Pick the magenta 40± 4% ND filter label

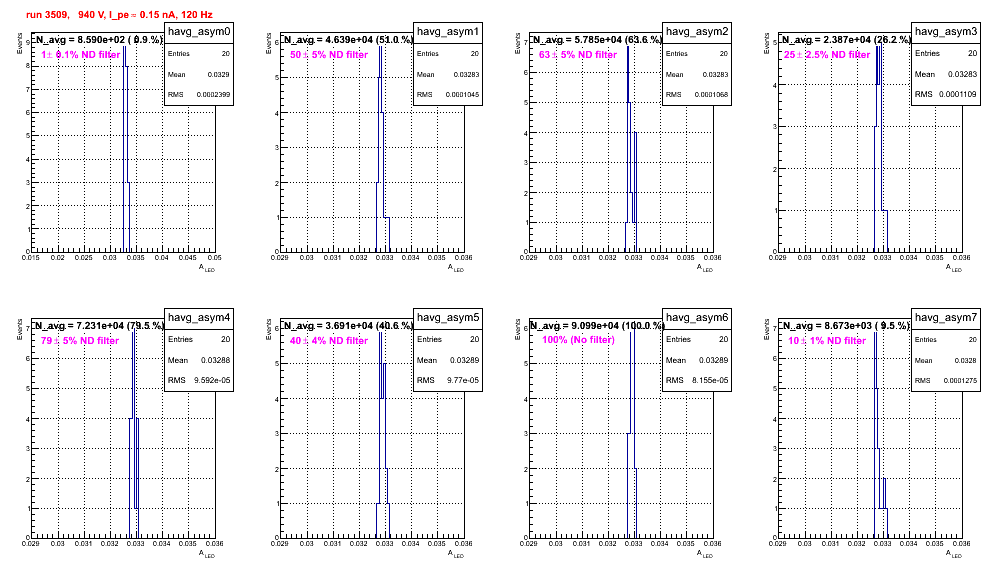tap(329, 341)
